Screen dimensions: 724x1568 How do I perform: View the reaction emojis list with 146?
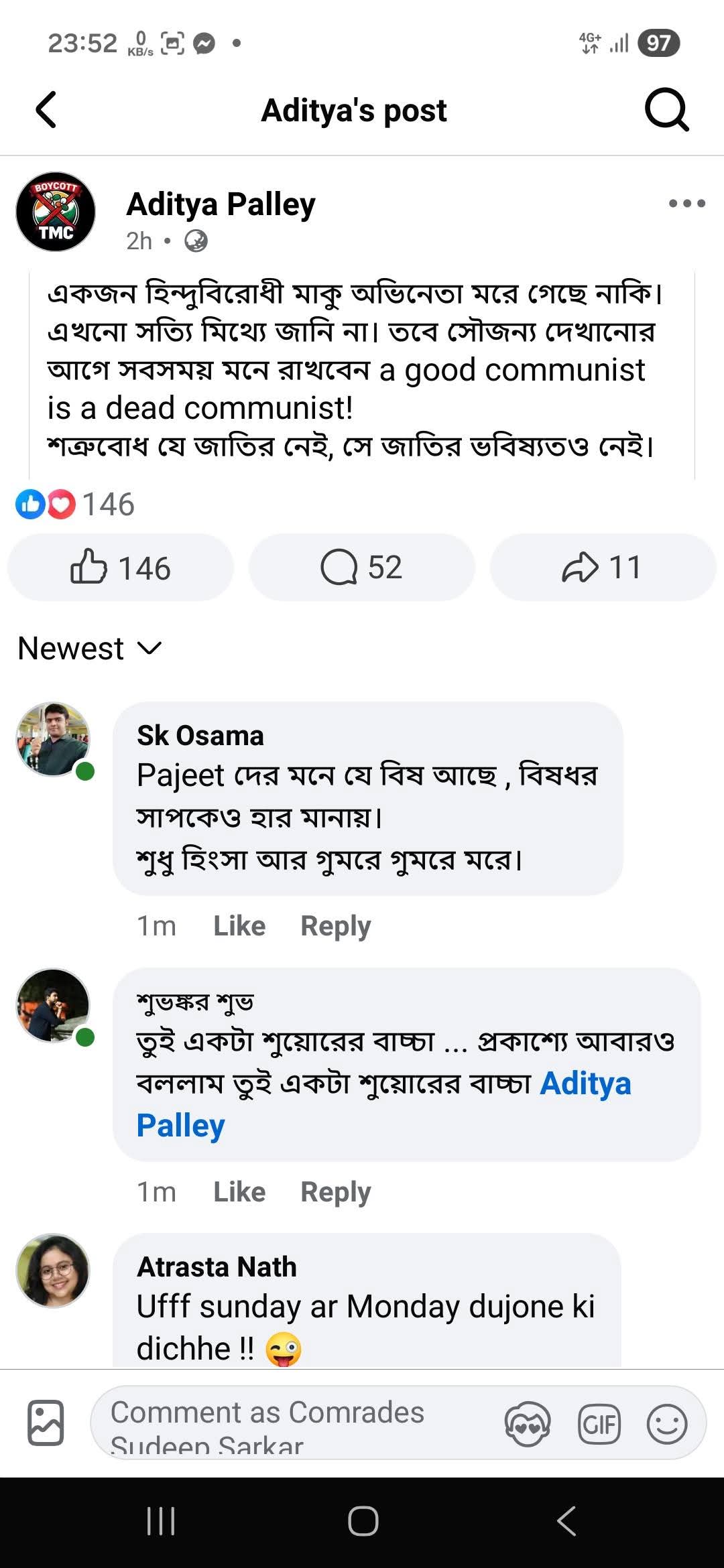(75, 504)
